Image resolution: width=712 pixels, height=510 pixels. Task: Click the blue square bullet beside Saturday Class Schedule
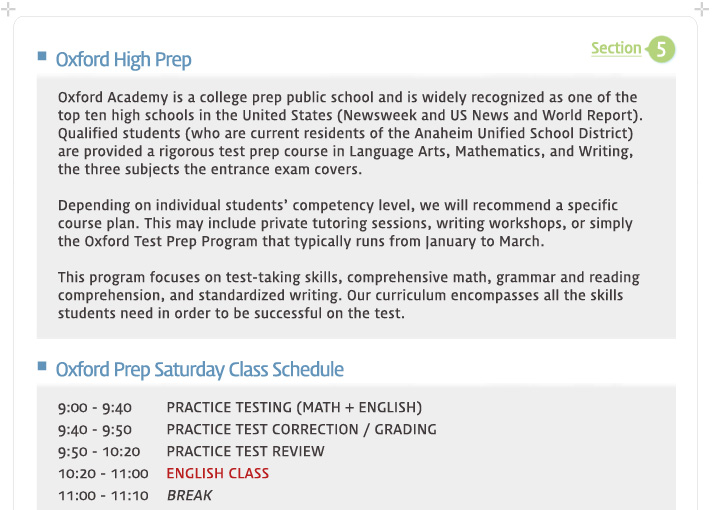(42, 366)
